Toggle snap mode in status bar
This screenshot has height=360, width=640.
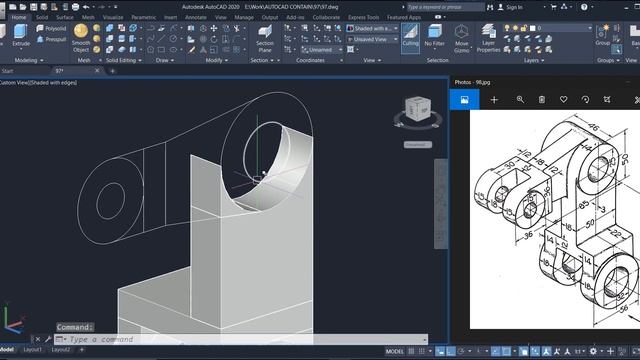point(422,351)
